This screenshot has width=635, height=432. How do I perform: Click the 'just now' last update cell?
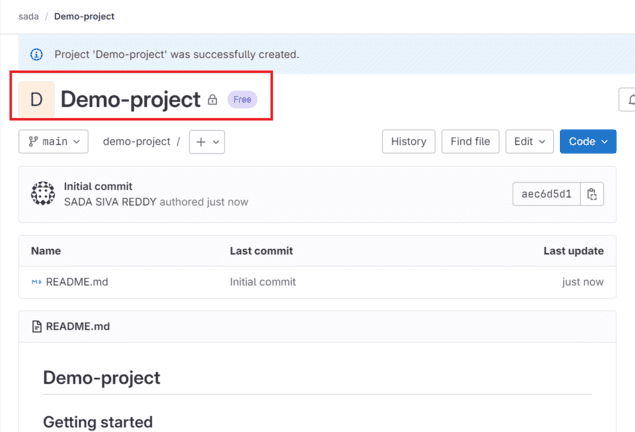pos(583,282)
